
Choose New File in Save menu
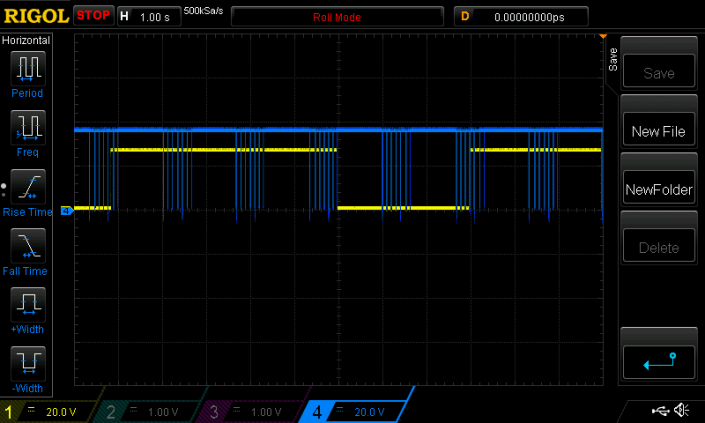(x=659, y=129)
